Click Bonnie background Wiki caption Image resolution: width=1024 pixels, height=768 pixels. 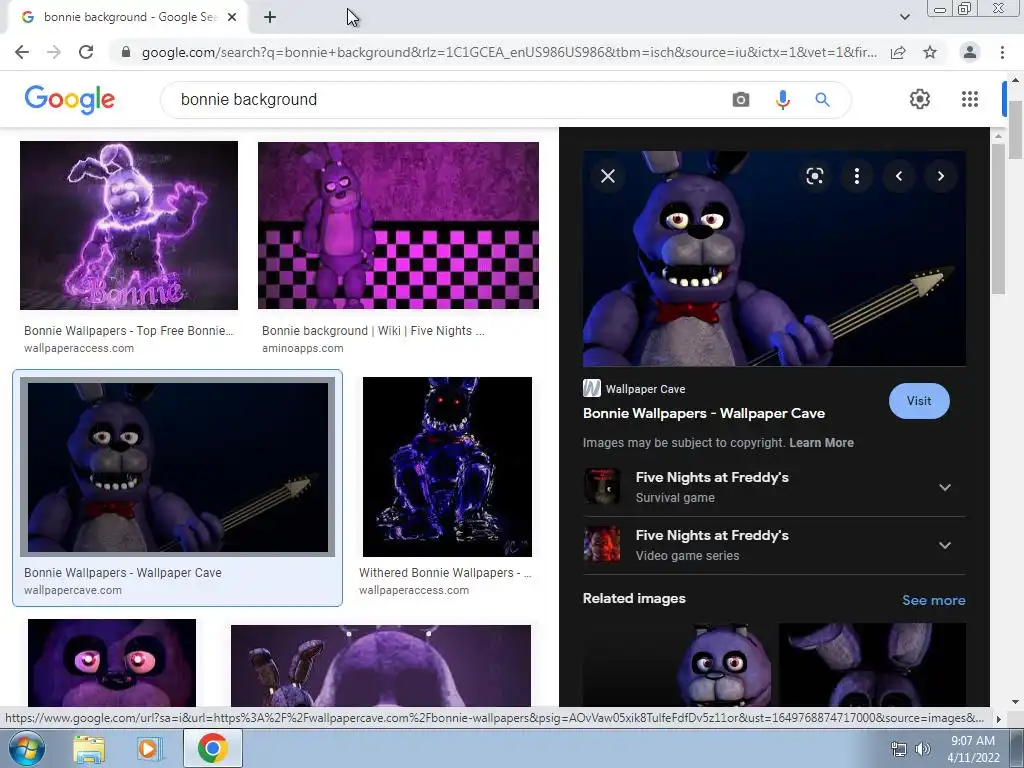373,330
